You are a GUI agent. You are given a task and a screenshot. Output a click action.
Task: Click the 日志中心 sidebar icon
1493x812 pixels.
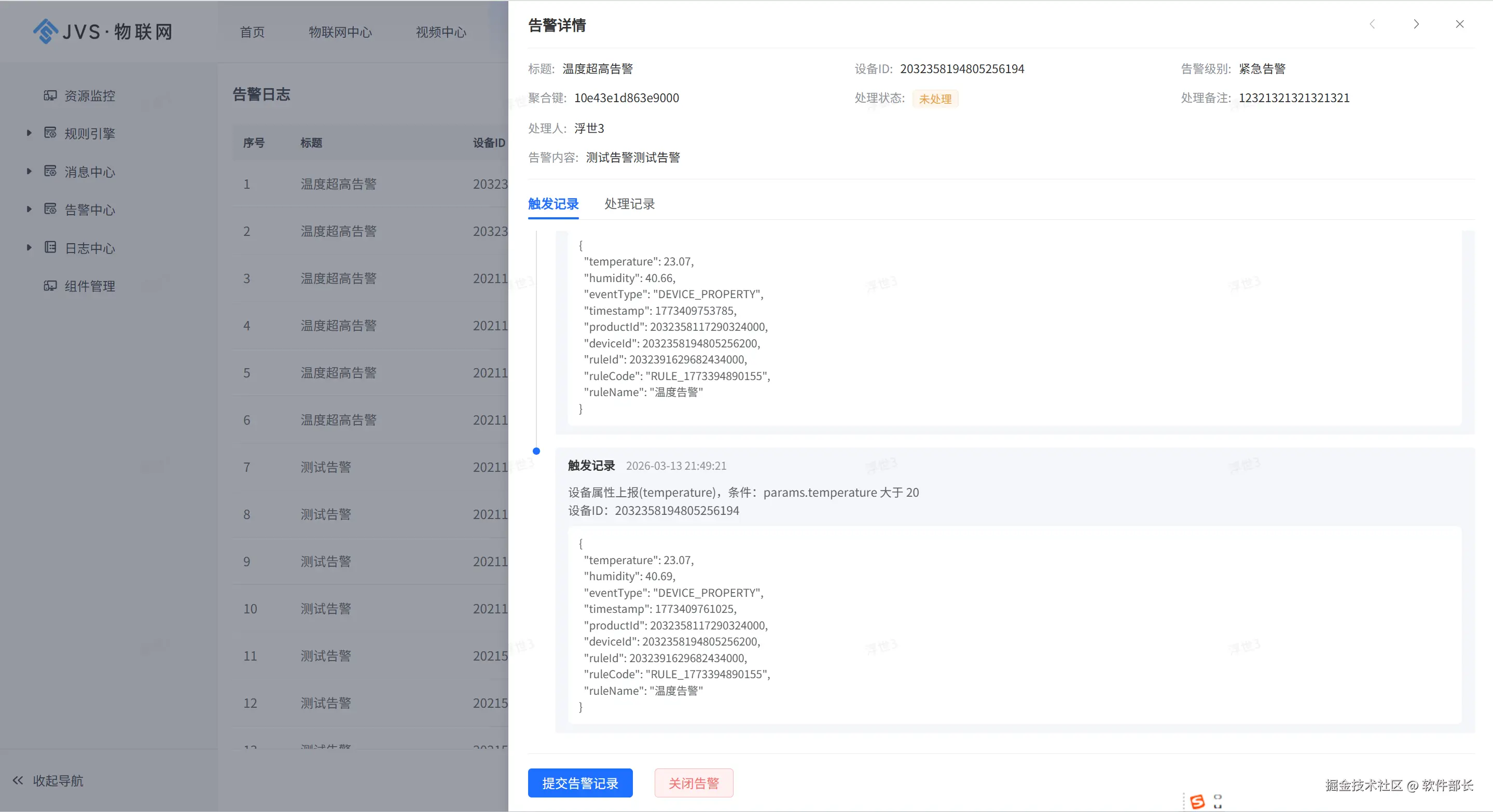(50, 247)
